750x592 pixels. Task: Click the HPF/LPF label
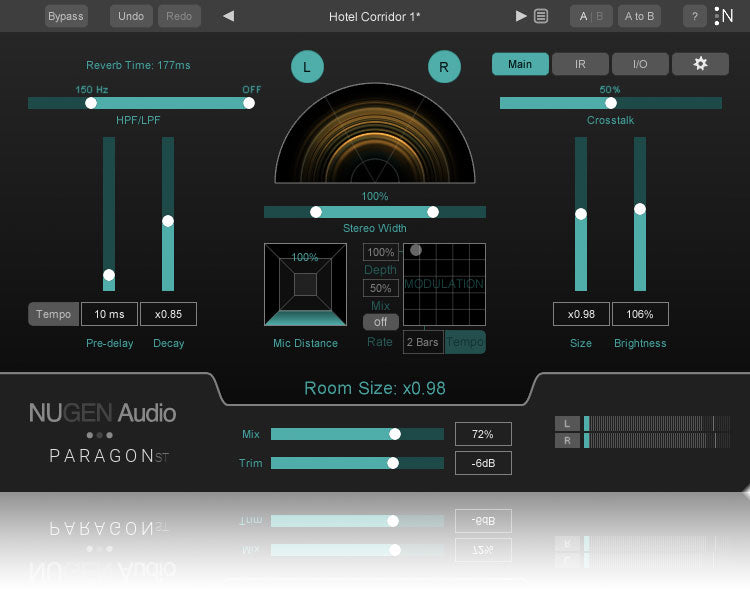pyautogui.click(x=138, y=120)
